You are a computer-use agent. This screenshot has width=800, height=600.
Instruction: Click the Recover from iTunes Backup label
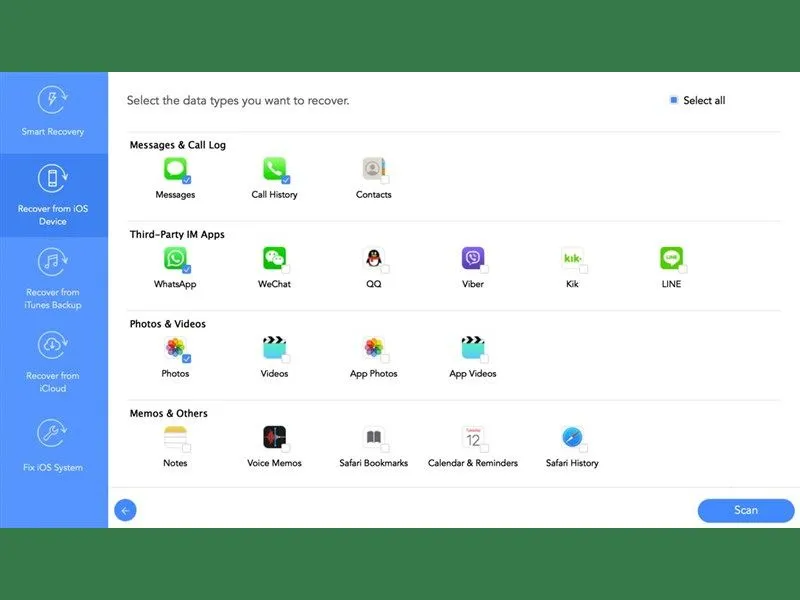(x=53, y=298)
